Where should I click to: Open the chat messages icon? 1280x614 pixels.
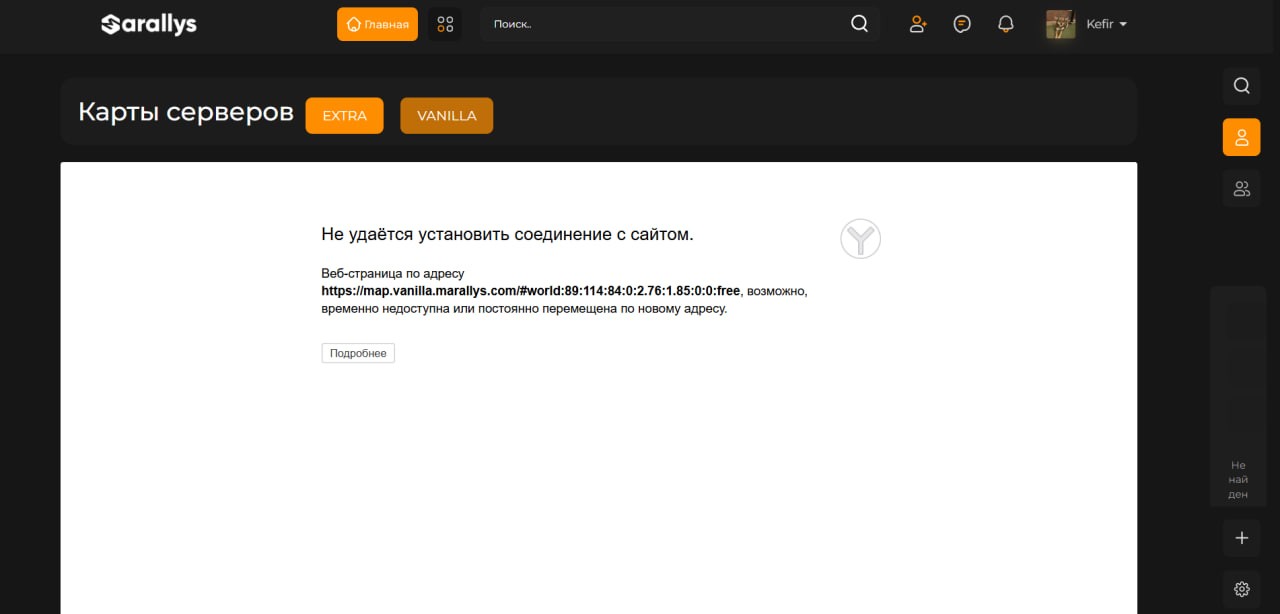[x=962, y=24]
